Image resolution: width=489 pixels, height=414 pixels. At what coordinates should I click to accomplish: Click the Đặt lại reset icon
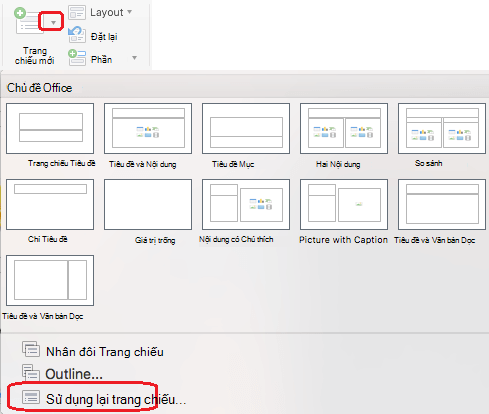(x=77, y=35)
